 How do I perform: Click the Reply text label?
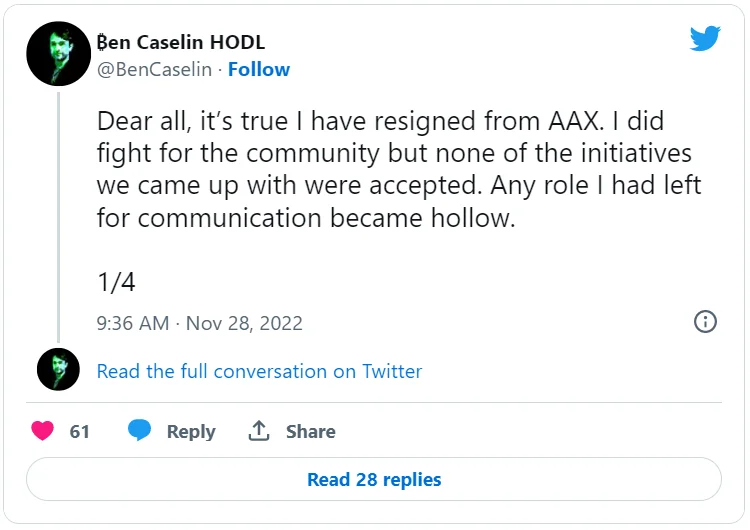tap(191, 431)
